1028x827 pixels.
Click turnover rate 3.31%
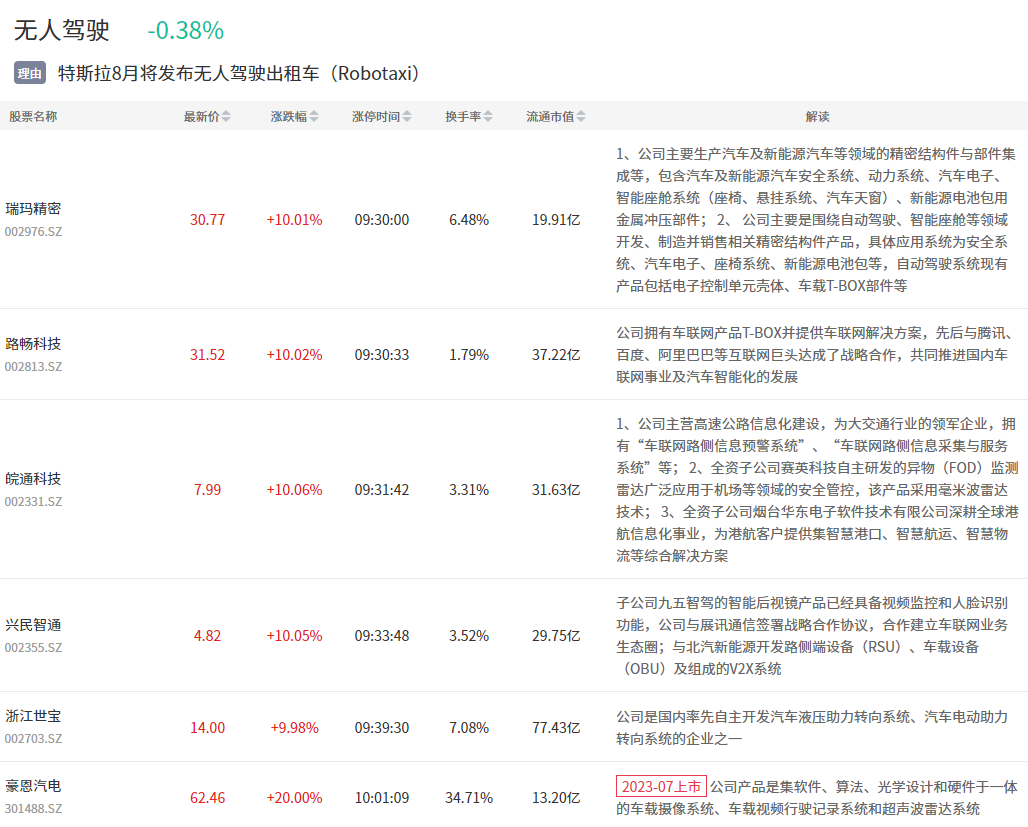[469, 490]
